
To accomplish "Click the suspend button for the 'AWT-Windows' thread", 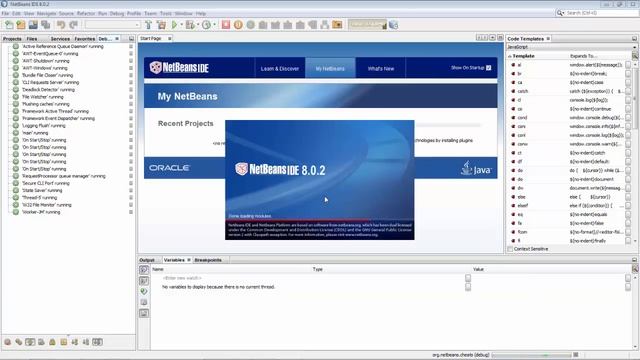I will coord(131,68).
